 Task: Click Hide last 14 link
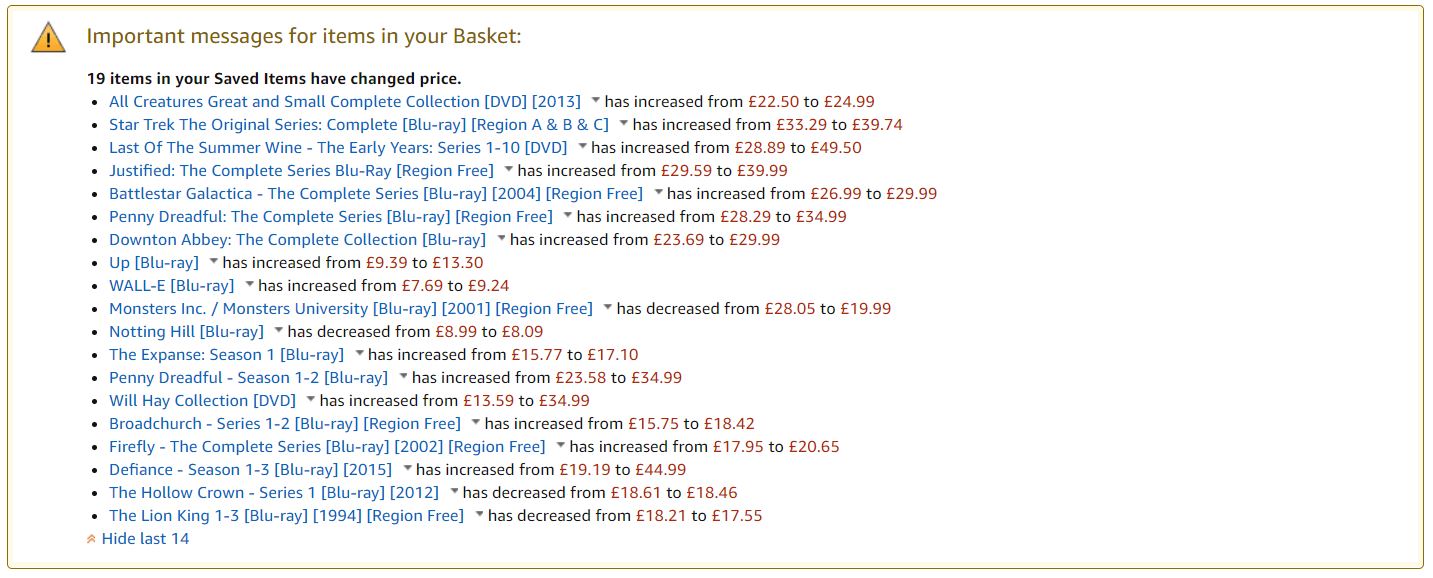coord(145,539)
